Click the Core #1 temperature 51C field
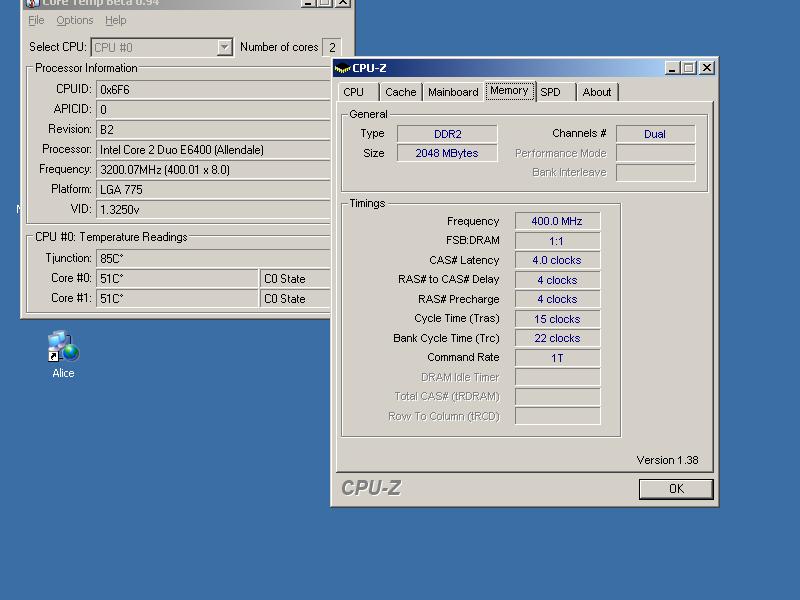The height and width of the screenshot is (600, 800). [177, 298]
